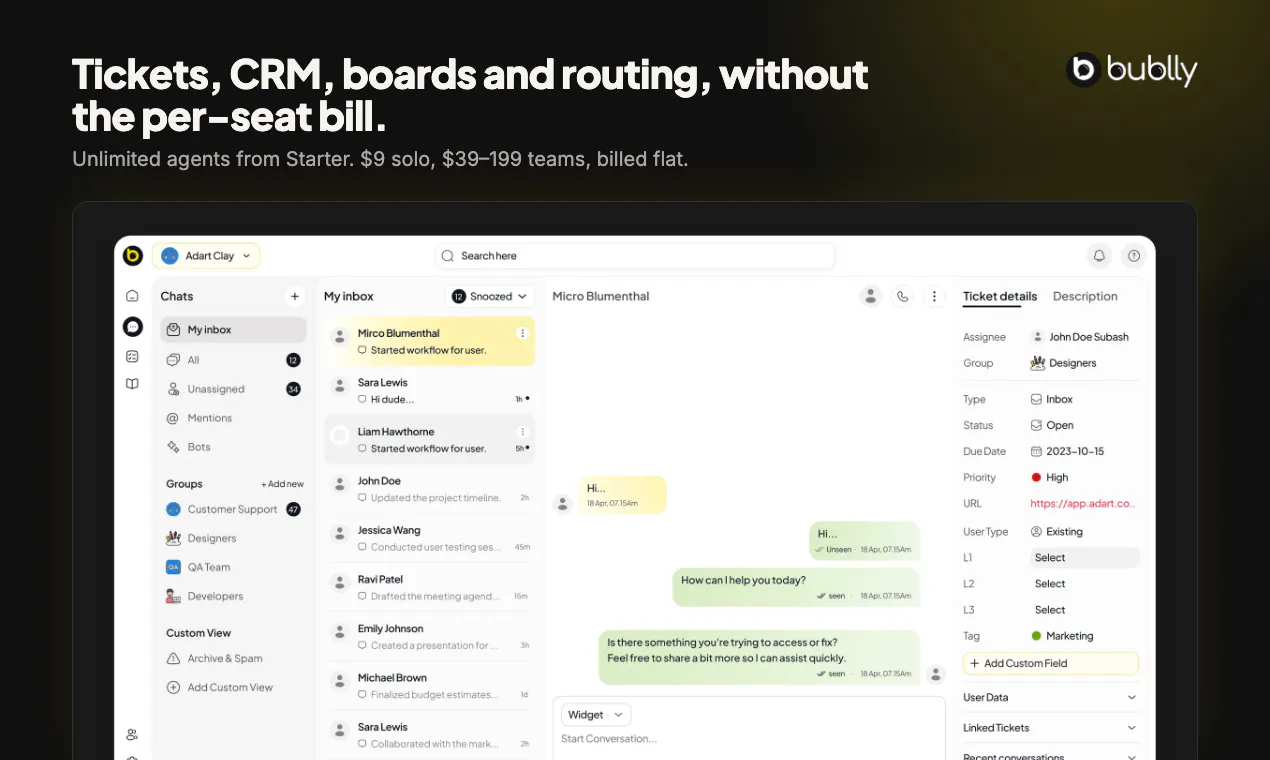Open the home icon in left sidebar
1270x760 pixels.
tap(132, 296)
